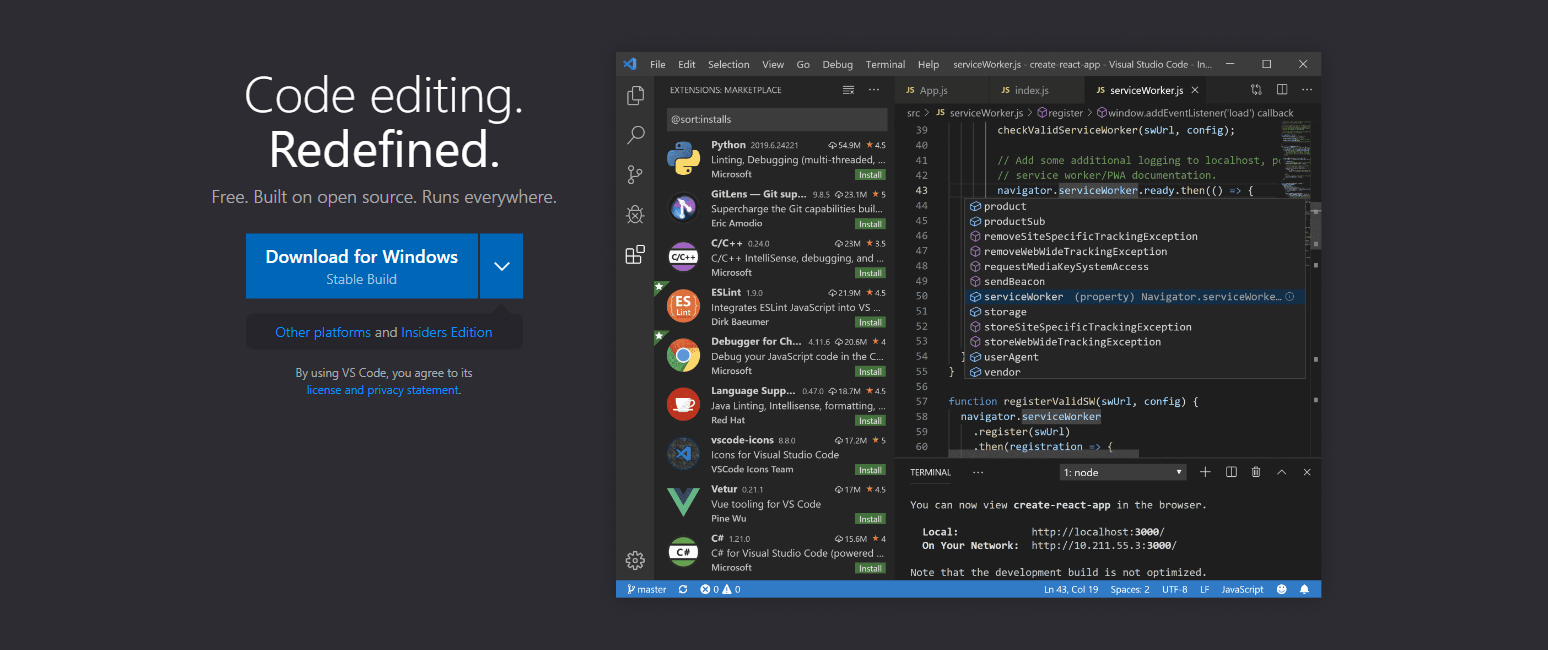Screen dimensions: 1548x650
Task: Click the sync changes icon in status bar
Action: [683, 590]
